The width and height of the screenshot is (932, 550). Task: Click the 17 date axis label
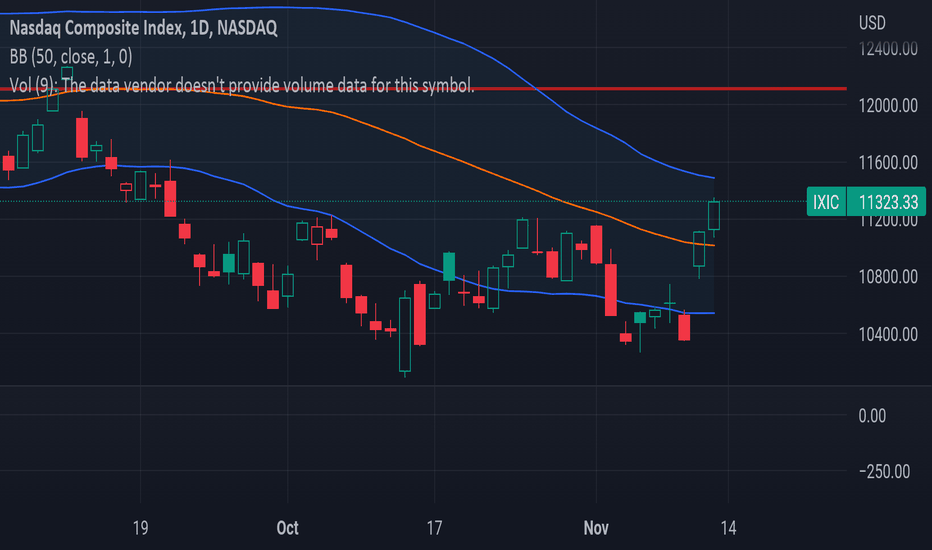[x=434, y=528]
